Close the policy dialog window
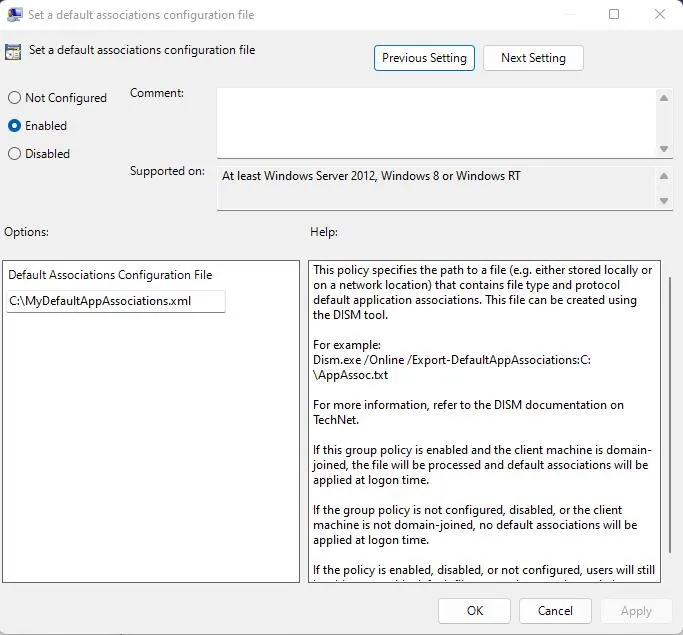The width and height of the screenshot is (683, 635). pos(660,14)
